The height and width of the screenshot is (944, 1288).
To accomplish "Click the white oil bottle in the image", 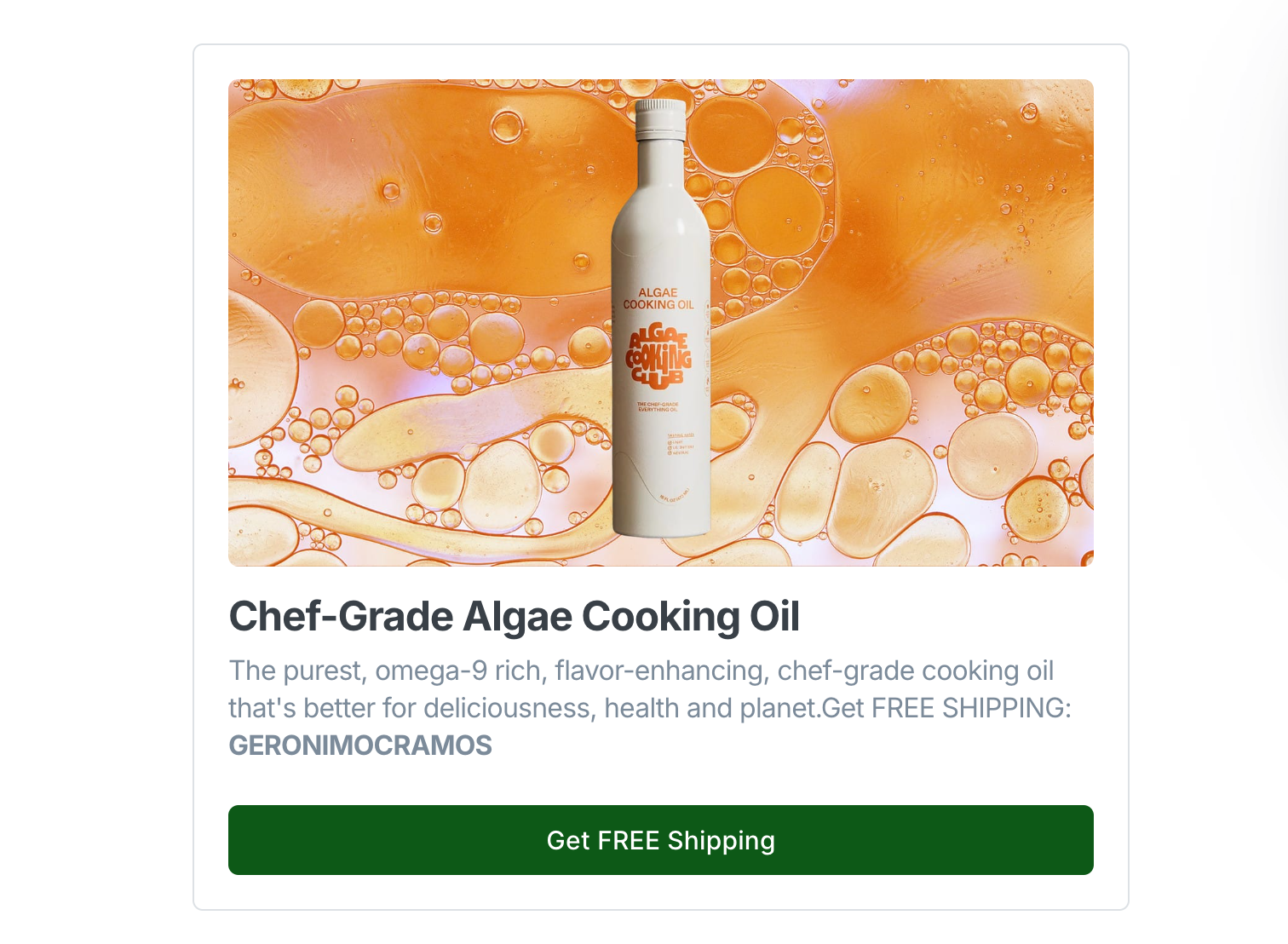I will [662, 318].
